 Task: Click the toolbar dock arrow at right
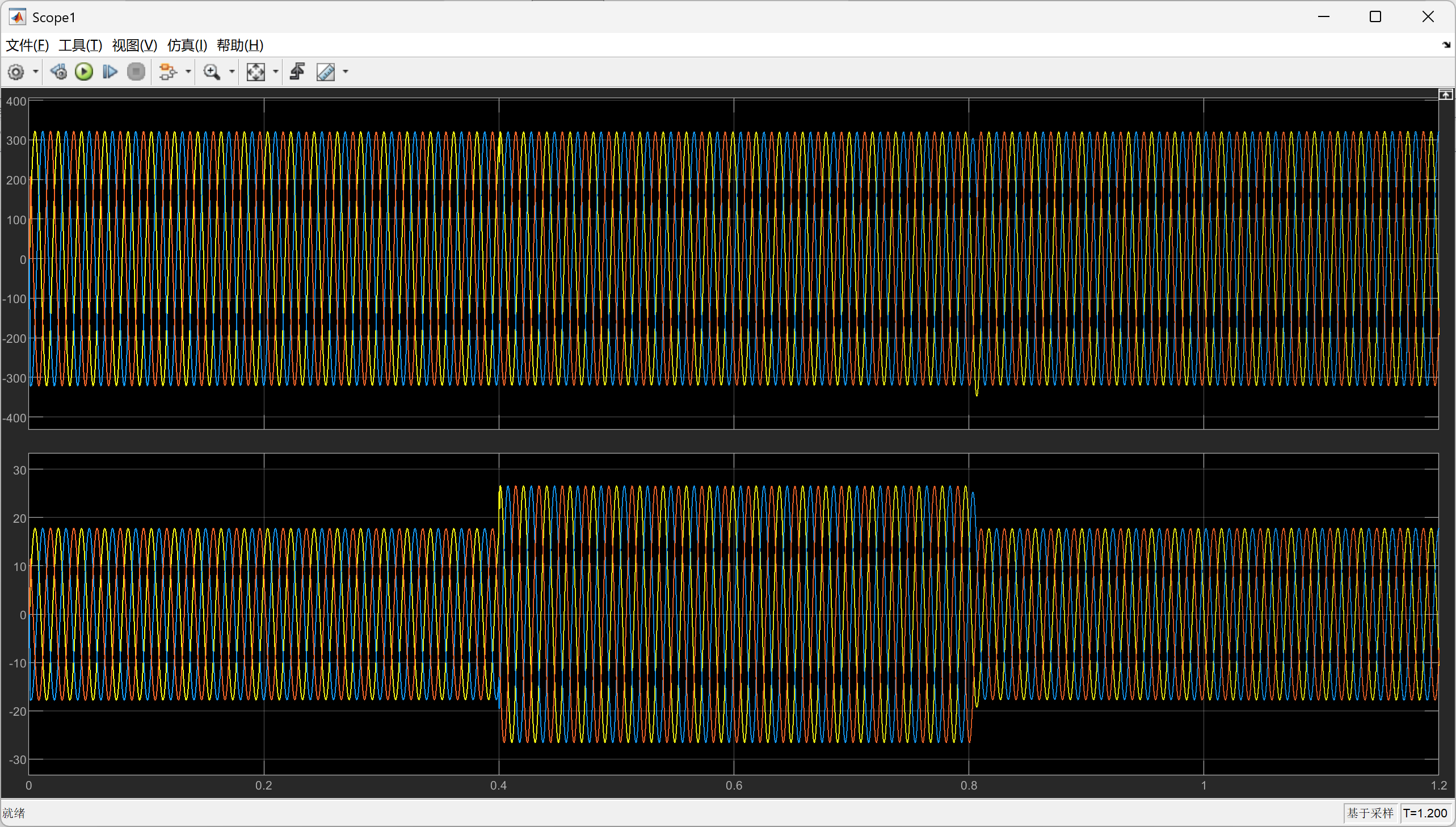pos(1446,45)
